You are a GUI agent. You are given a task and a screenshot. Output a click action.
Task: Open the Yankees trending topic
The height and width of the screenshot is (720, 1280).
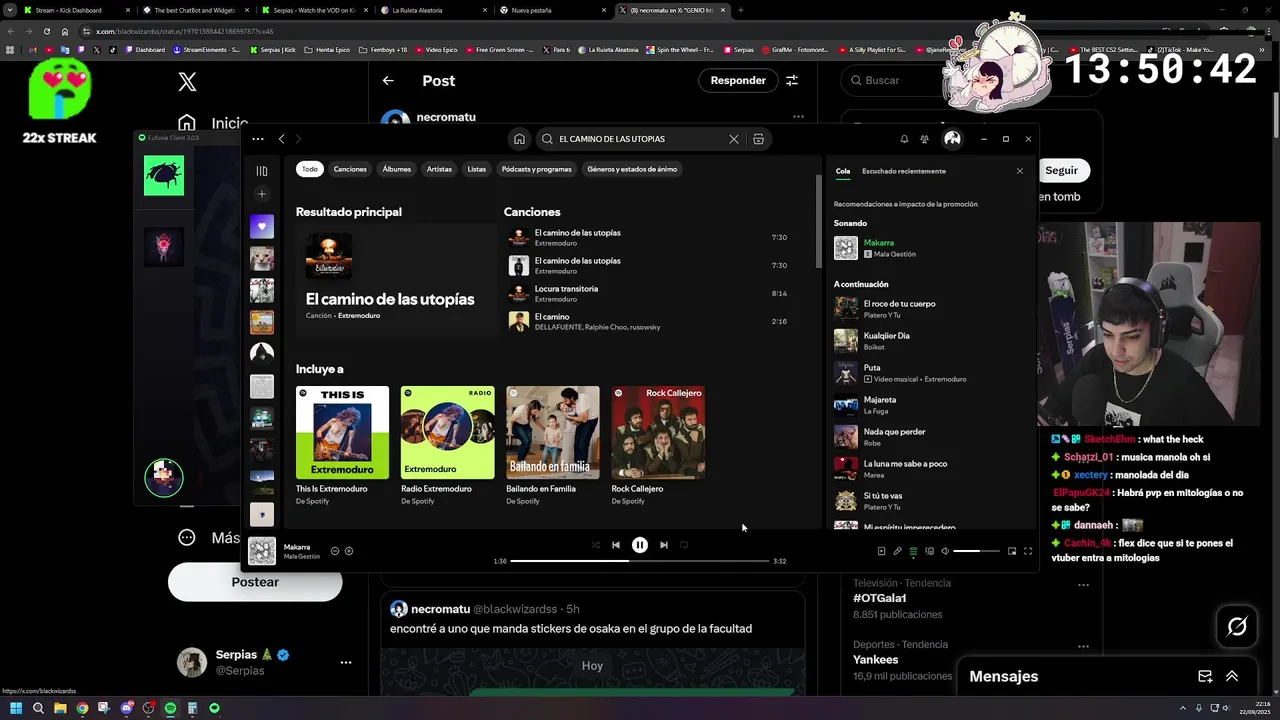click(876, 660)
